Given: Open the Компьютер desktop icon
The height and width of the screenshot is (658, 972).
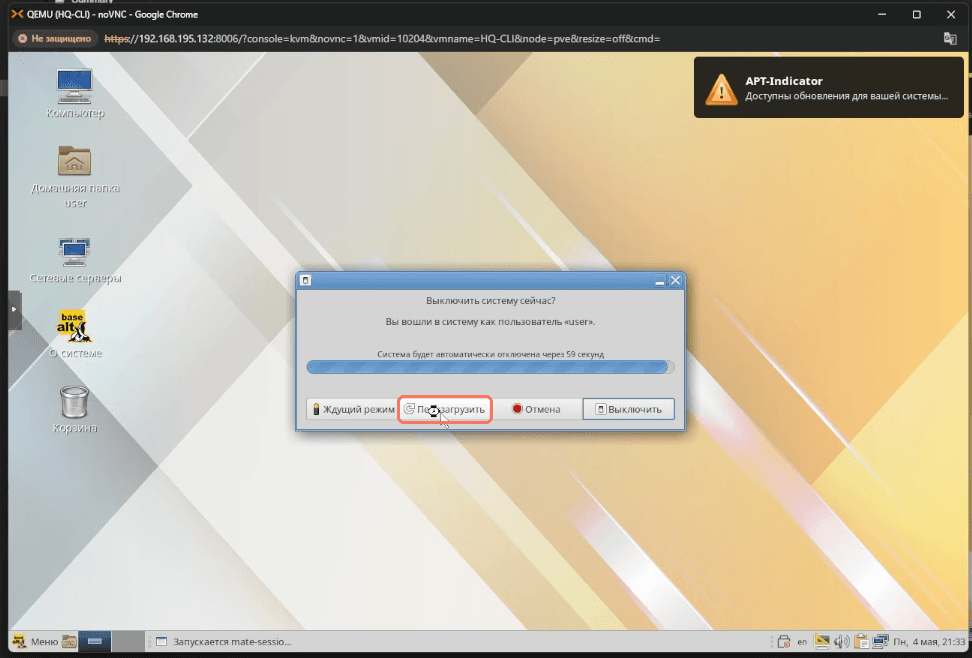Looking at the screenshot, I should pyautogui.click(x=74, y=93).
